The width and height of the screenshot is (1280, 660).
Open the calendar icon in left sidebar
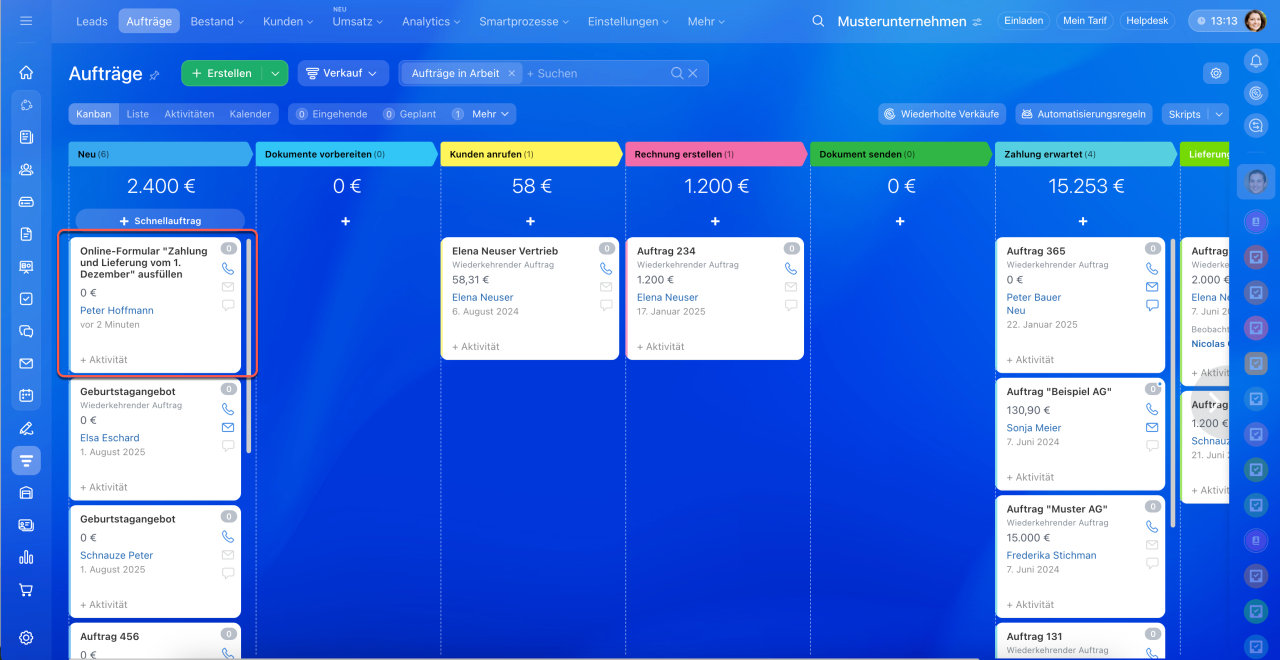coord(26,396)
